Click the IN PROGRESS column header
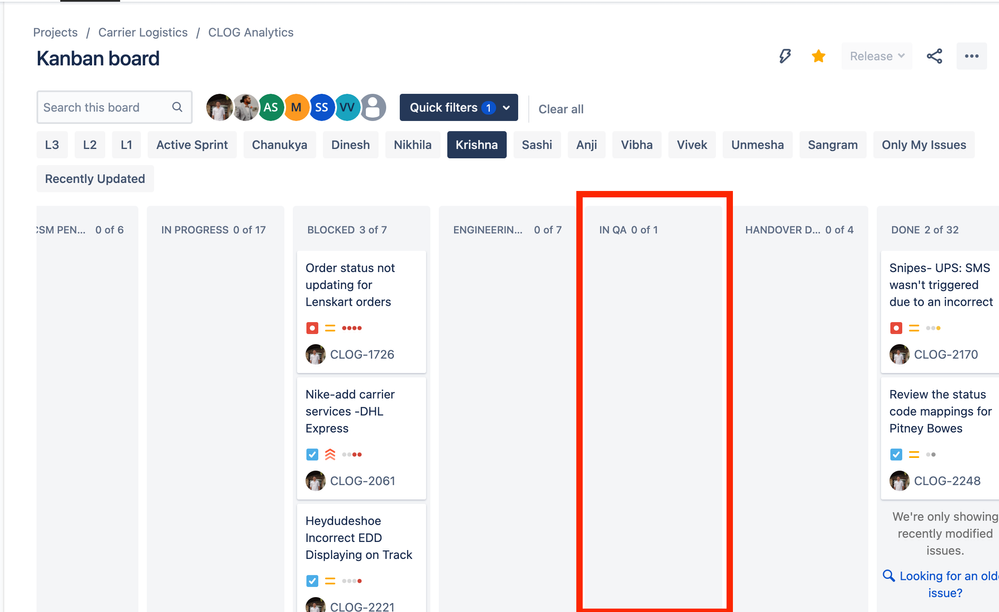This screenshot has width=999, height=612. (213, 230)
